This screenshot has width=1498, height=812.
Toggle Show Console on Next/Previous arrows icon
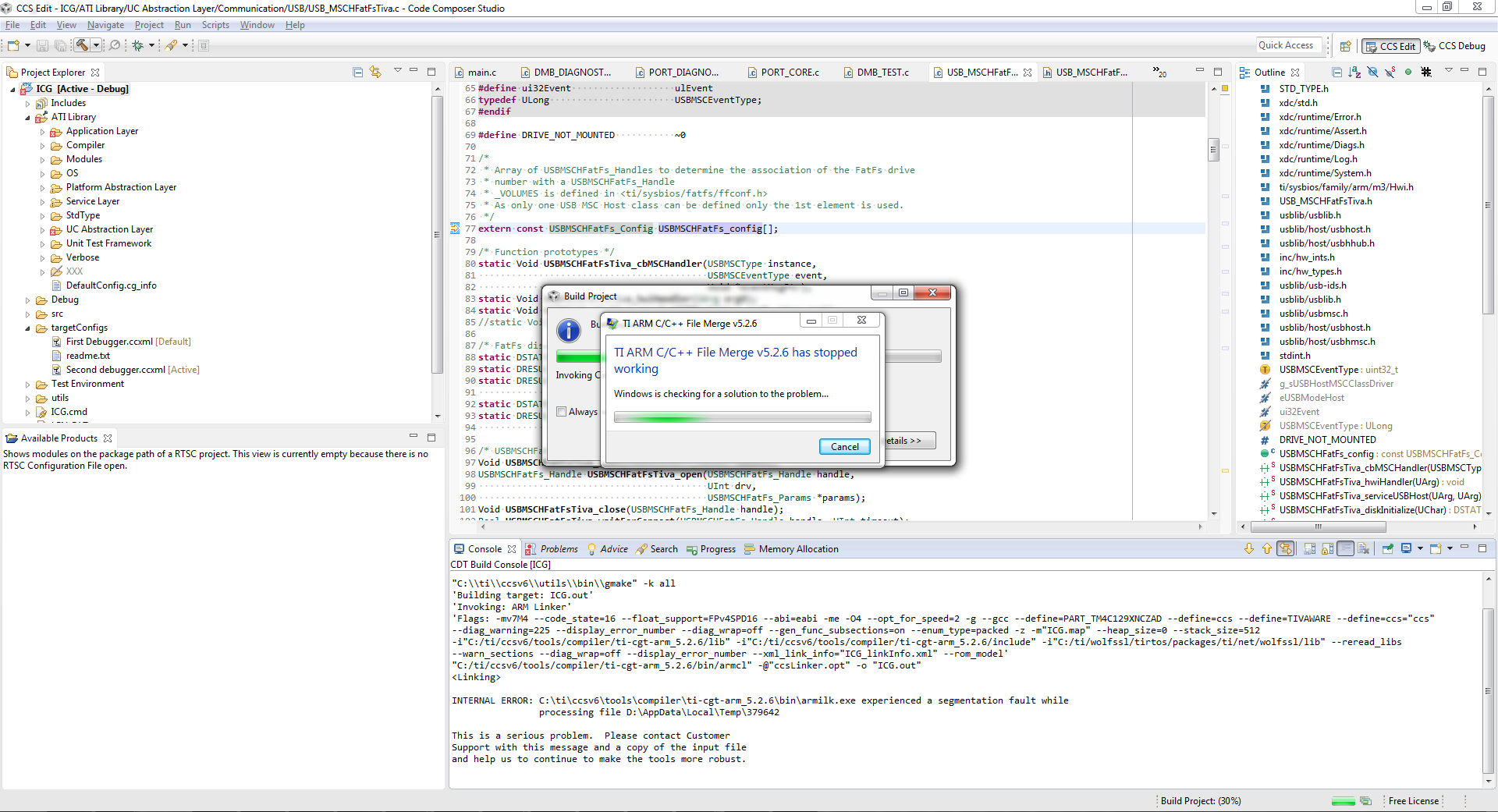(x=1286, y=548)
